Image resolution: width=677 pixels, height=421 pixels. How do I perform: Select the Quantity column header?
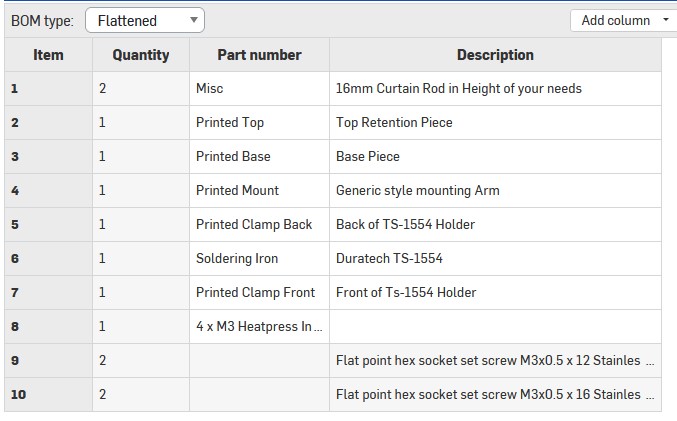[141, 55]
